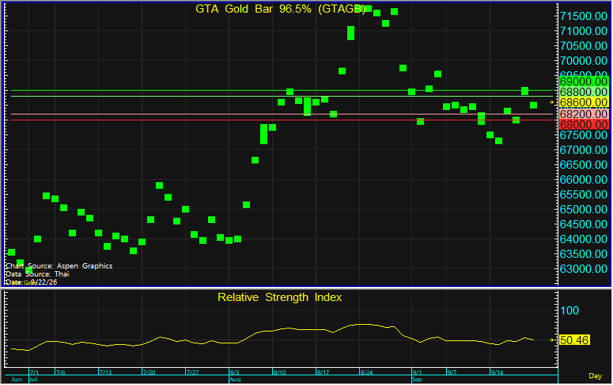Pick the 9/1 date on the time axis
Image resolution: width=613 pixels, height=385 pixels.
pos(417,372)
